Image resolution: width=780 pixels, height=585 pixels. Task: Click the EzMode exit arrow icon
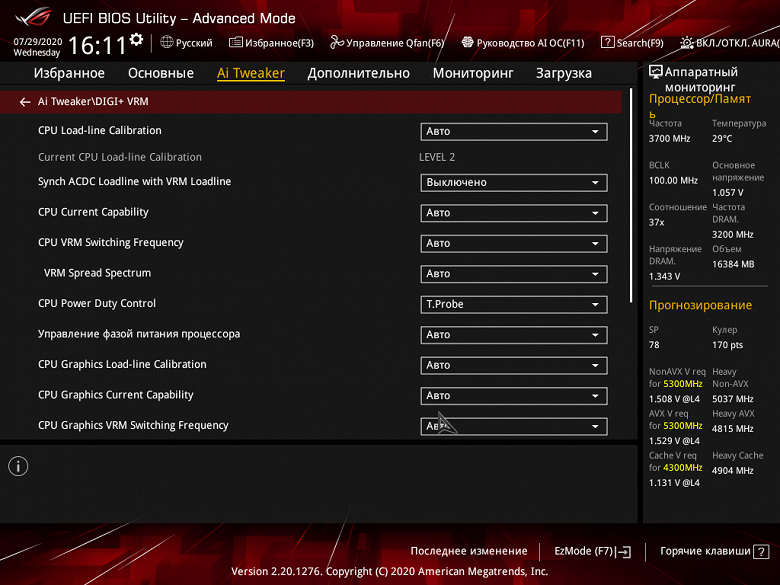pyautogui.click(x=624, y=552)
